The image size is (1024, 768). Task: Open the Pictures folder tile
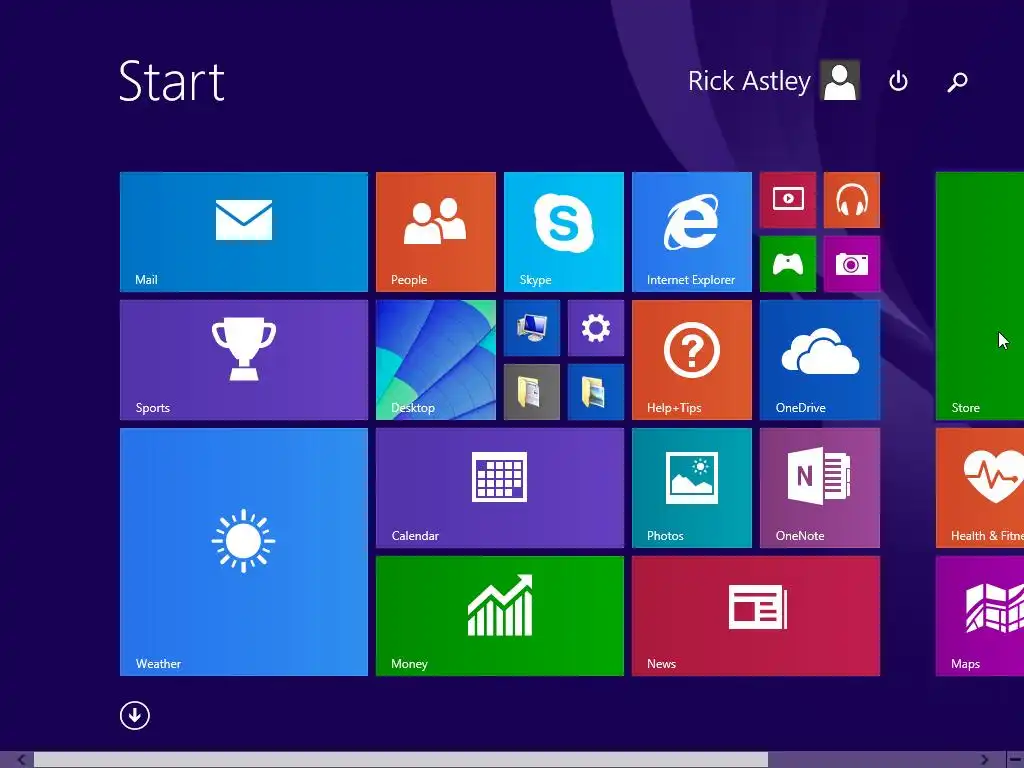point(596,392)
